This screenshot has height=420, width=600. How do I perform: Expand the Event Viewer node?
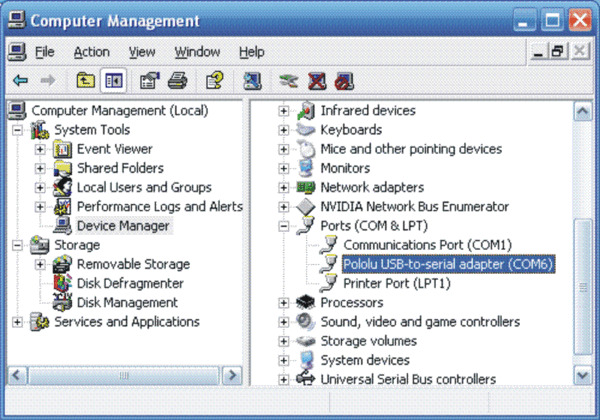click(x=40, y=149)
